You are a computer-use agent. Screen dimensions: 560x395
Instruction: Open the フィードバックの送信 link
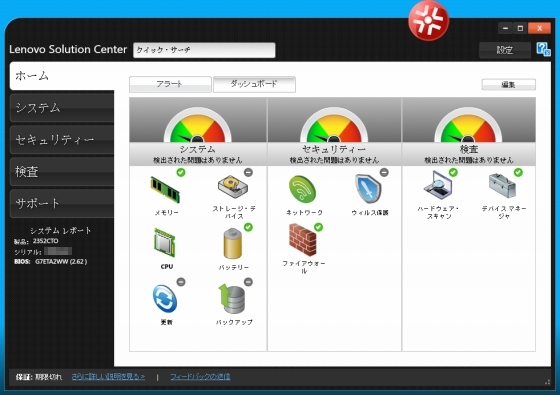(x=200, y=376)
